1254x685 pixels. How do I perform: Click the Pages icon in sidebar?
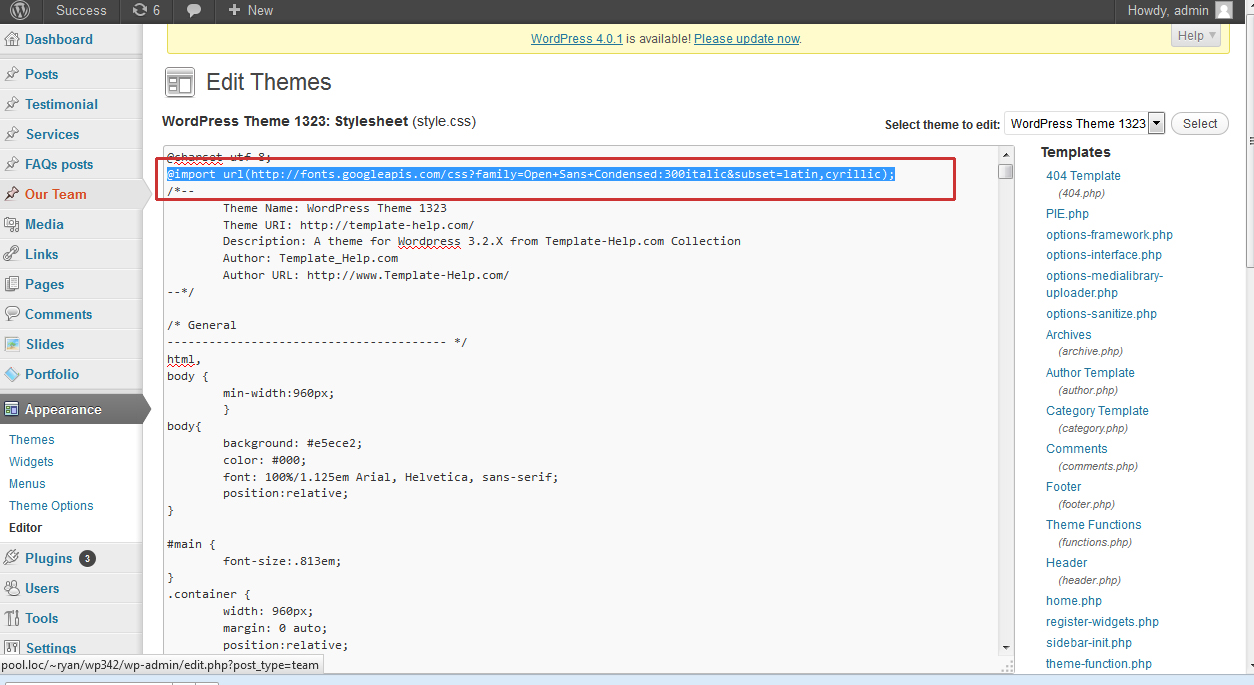pyautogui.click(x=12, y=284)
